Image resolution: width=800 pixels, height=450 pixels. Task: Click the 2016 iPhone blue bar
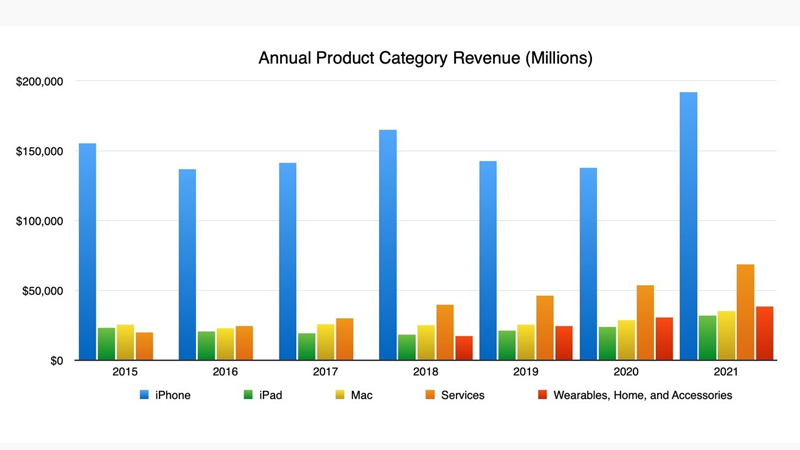point(187,264)
